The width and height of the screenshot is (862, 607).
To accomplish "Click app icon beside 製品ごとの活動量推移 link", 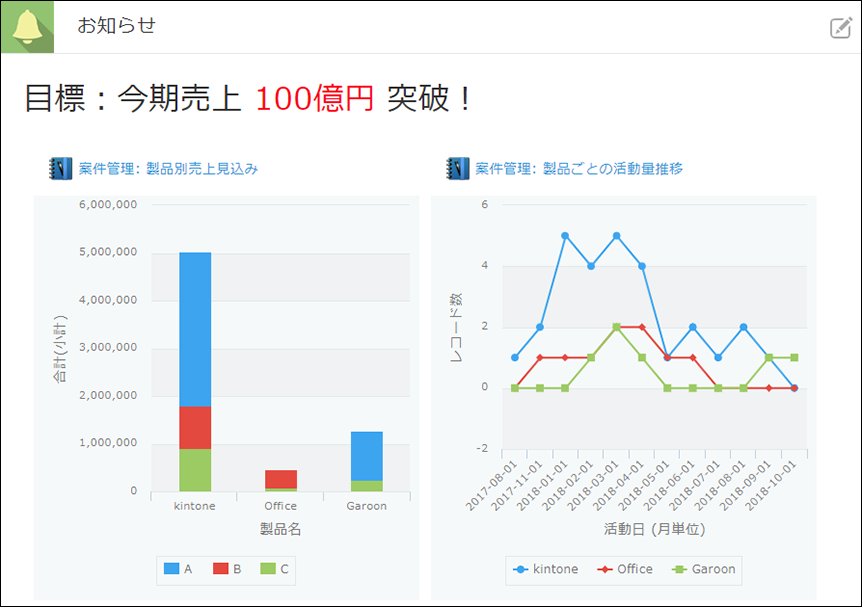I will 458,169.
